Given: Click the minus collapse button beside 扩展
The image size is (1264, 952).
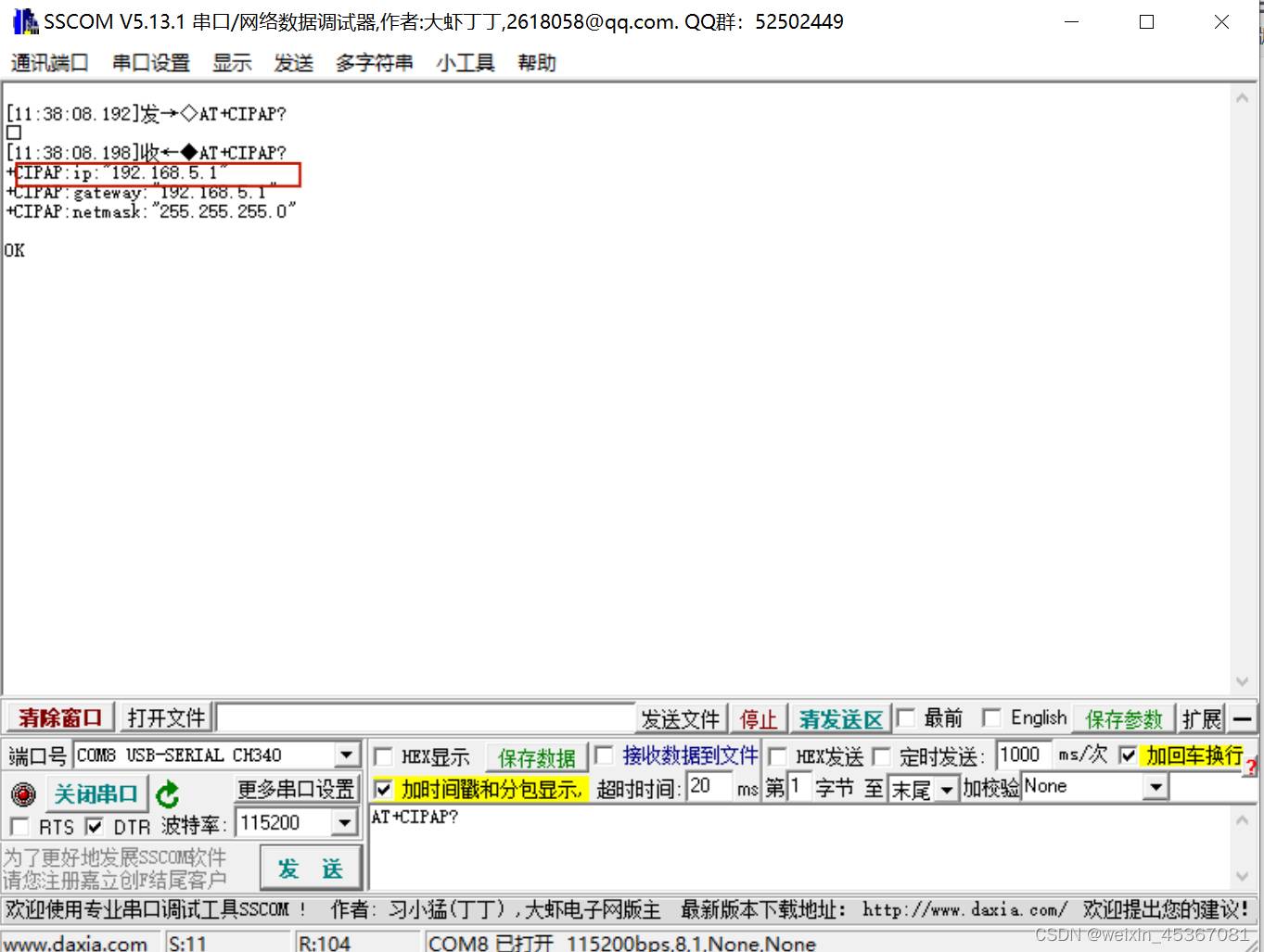Looking at the screenshot, I should click(x=1242, y=718).
